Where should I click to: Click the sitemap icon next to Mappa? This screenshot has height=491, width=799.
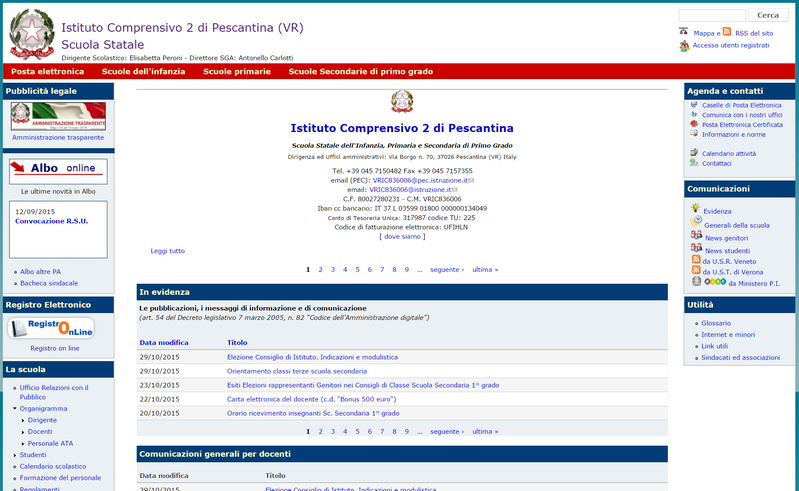pyautogui.click(x=683, y=31)
